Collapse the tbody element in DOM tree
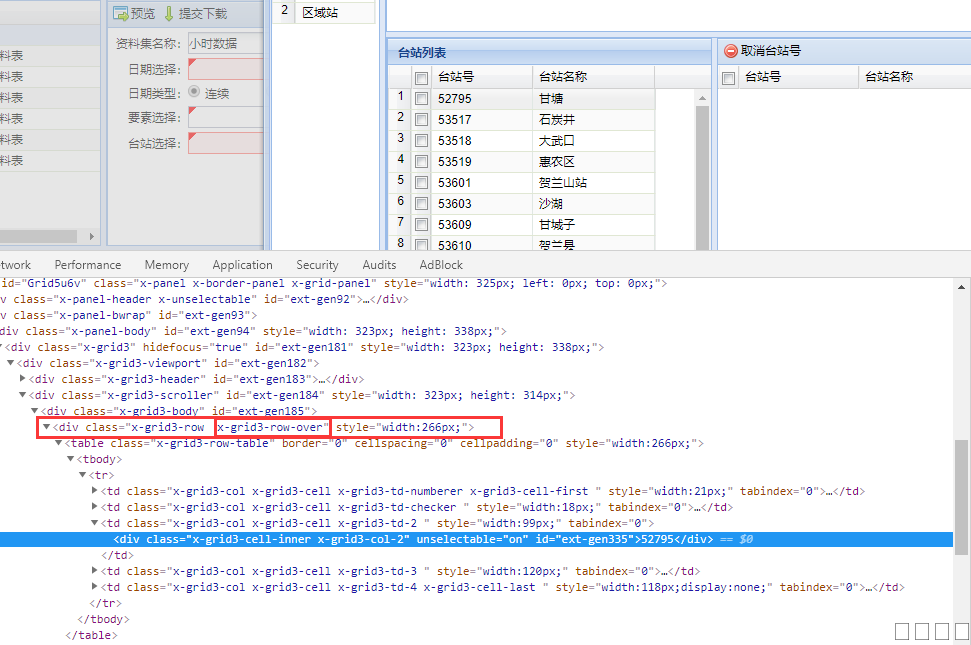971x645 pixels. [x=70, y=459]
